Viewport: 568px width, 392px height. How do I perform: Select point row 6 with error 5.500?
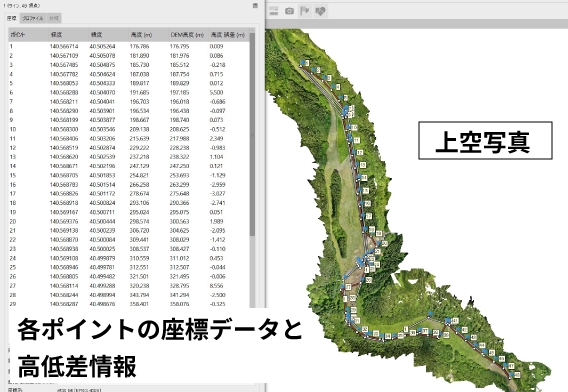pyautogui.click(x=129, y=92)
